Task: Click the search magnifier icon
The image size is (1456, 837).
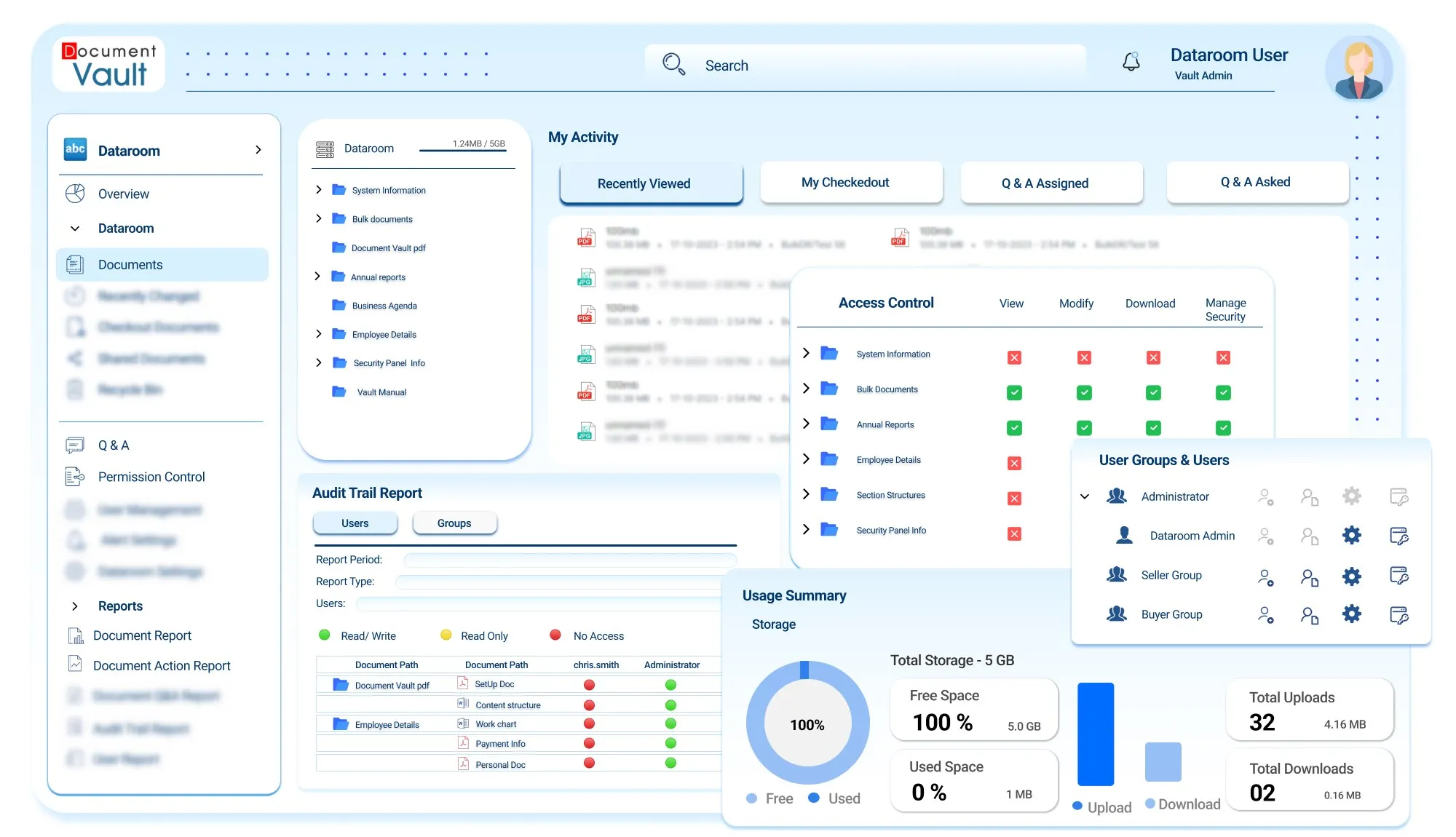Action: tap(673, 64)
